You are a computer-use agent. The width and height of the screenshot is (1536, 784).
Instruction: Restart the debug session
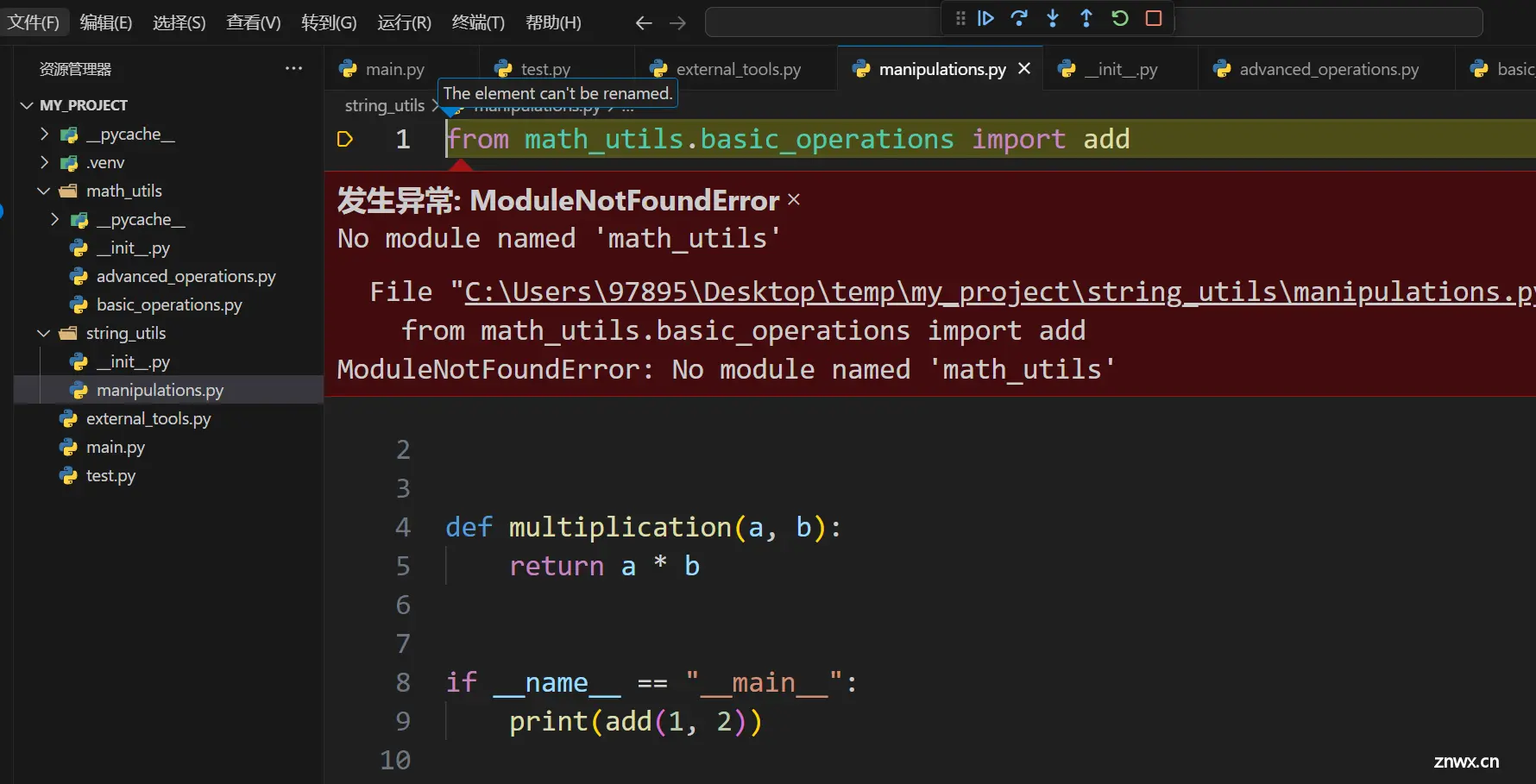tap(1120, 18)
